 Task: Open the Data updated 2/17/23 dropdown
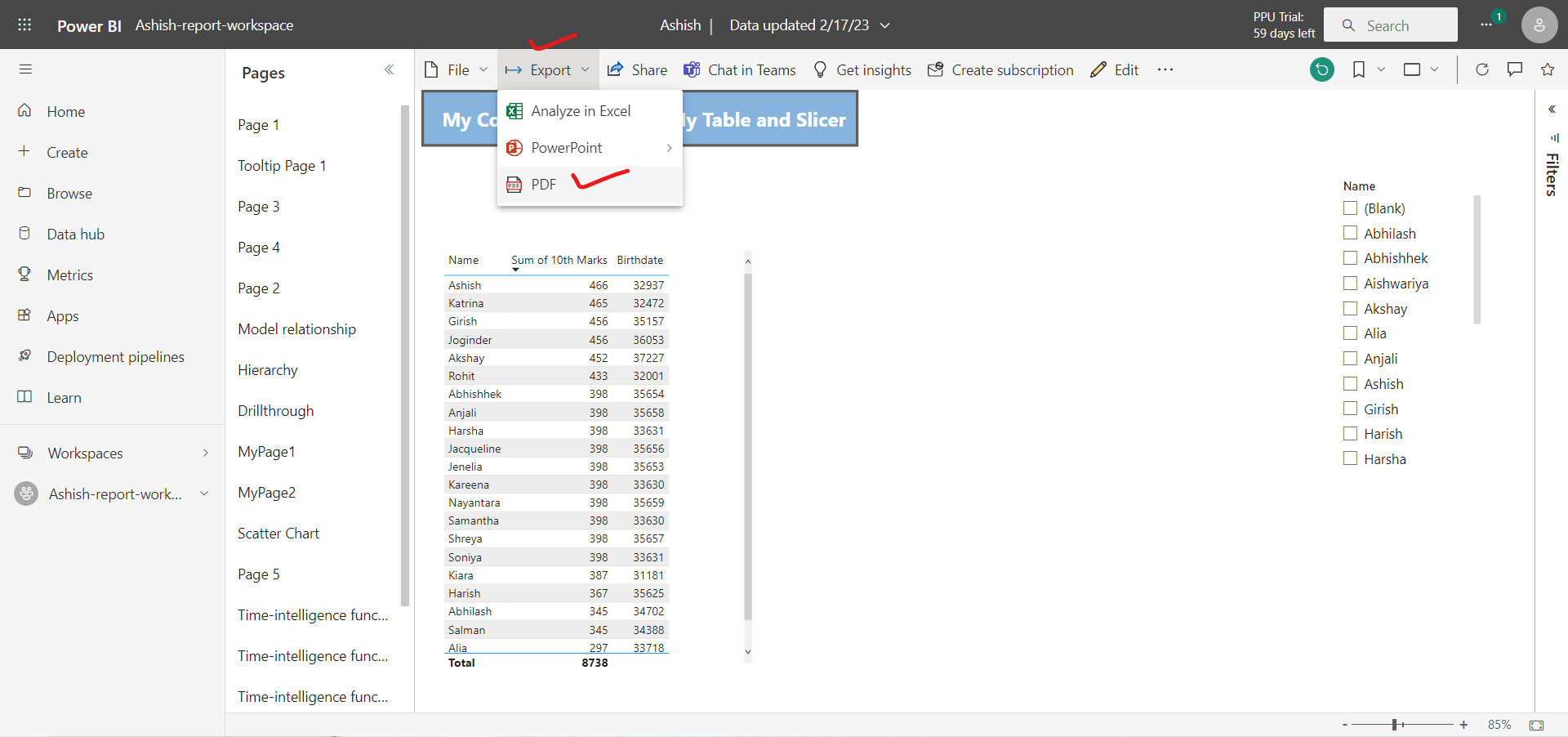pyautogui.click(x=885, y=25)
